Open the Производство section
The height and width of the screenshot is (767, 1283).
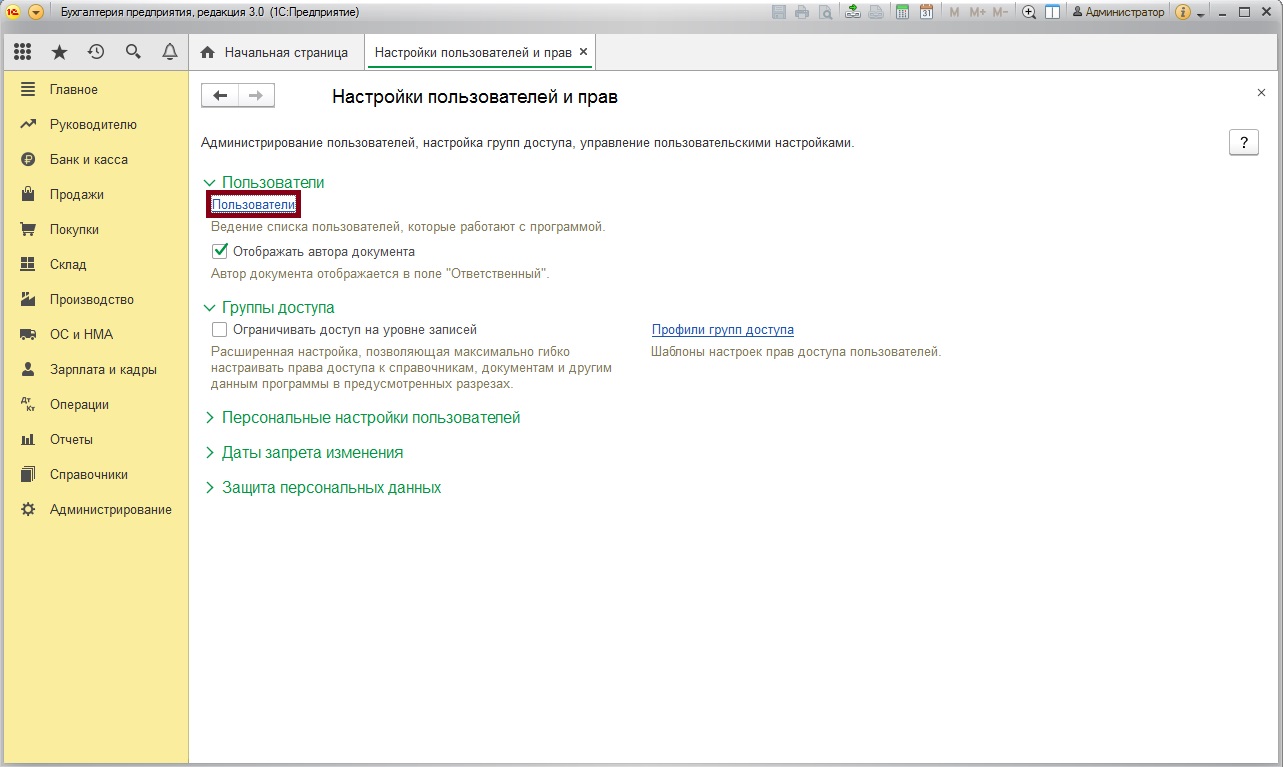coord(92,299)
